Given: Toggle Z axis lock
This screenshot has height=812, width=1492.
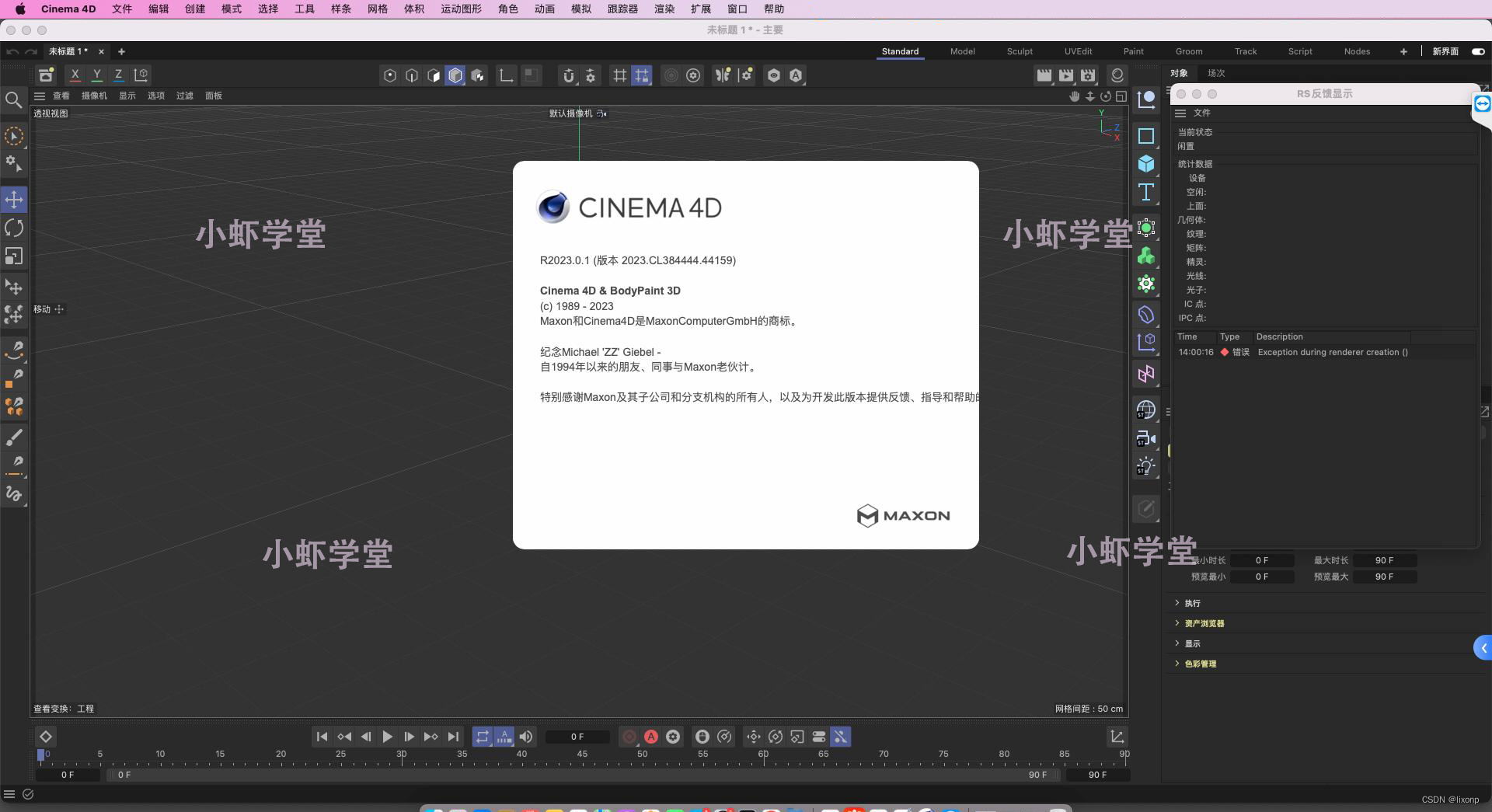Looking at the screenshot, I should tap(118, 75).
